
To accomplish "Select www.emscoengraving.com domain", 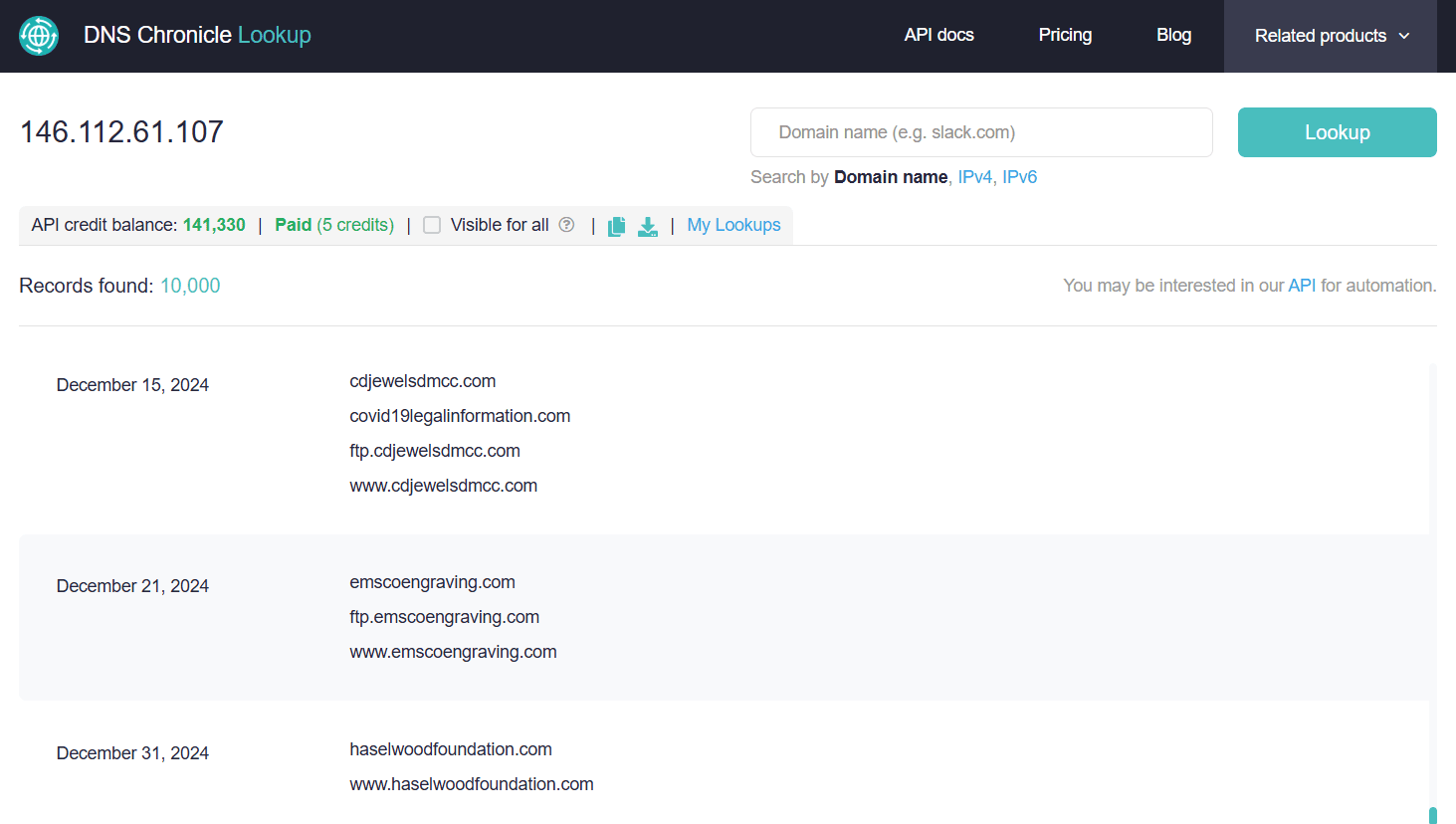I will pyautogui.click(x=454, y=652).
